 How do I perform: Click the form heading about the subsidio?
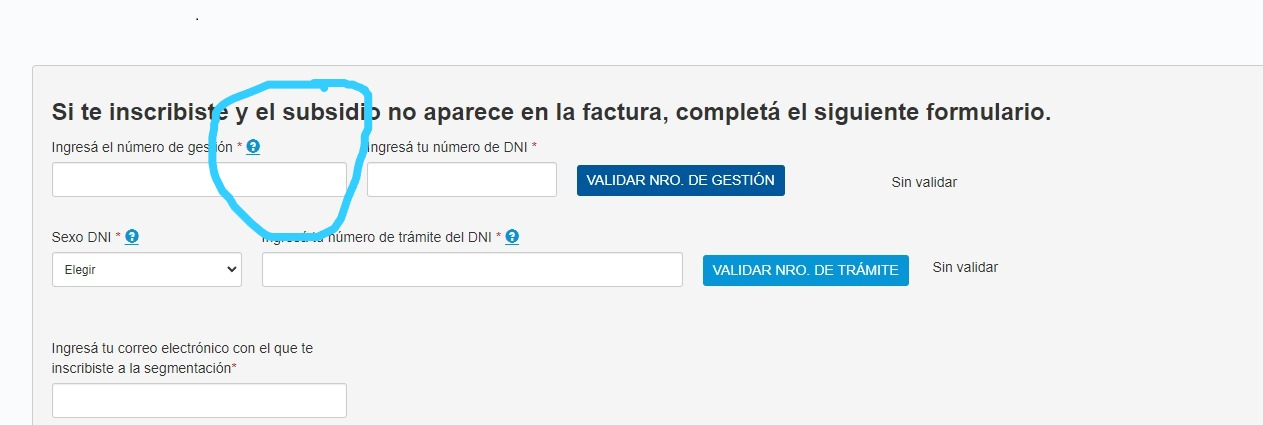pyautogui.click(x=551, y=112)
